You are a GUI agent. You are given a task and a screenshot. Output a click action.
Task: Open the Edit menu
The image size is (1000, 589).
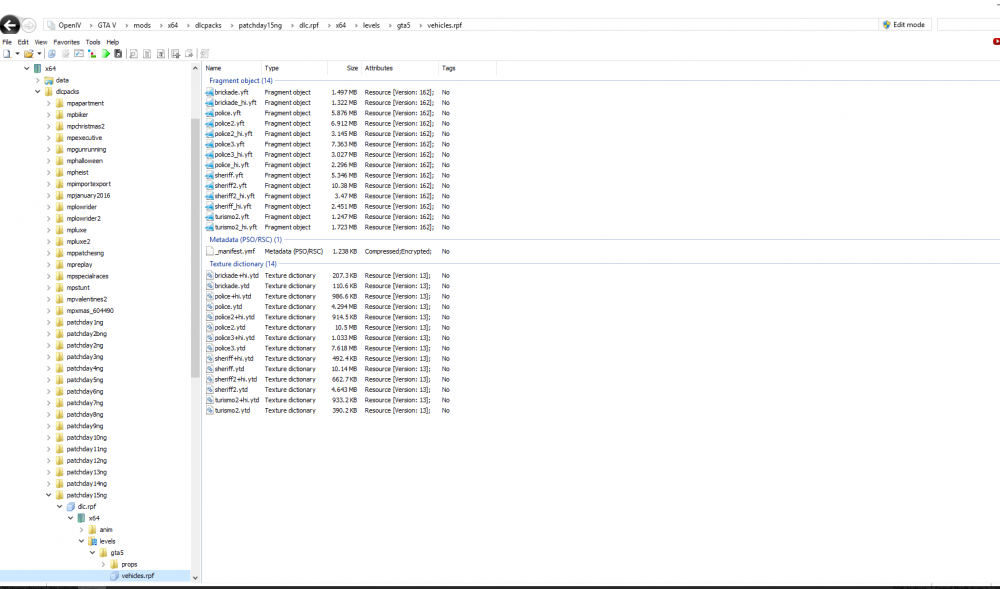pyautogui.click(x=23, y=42)
